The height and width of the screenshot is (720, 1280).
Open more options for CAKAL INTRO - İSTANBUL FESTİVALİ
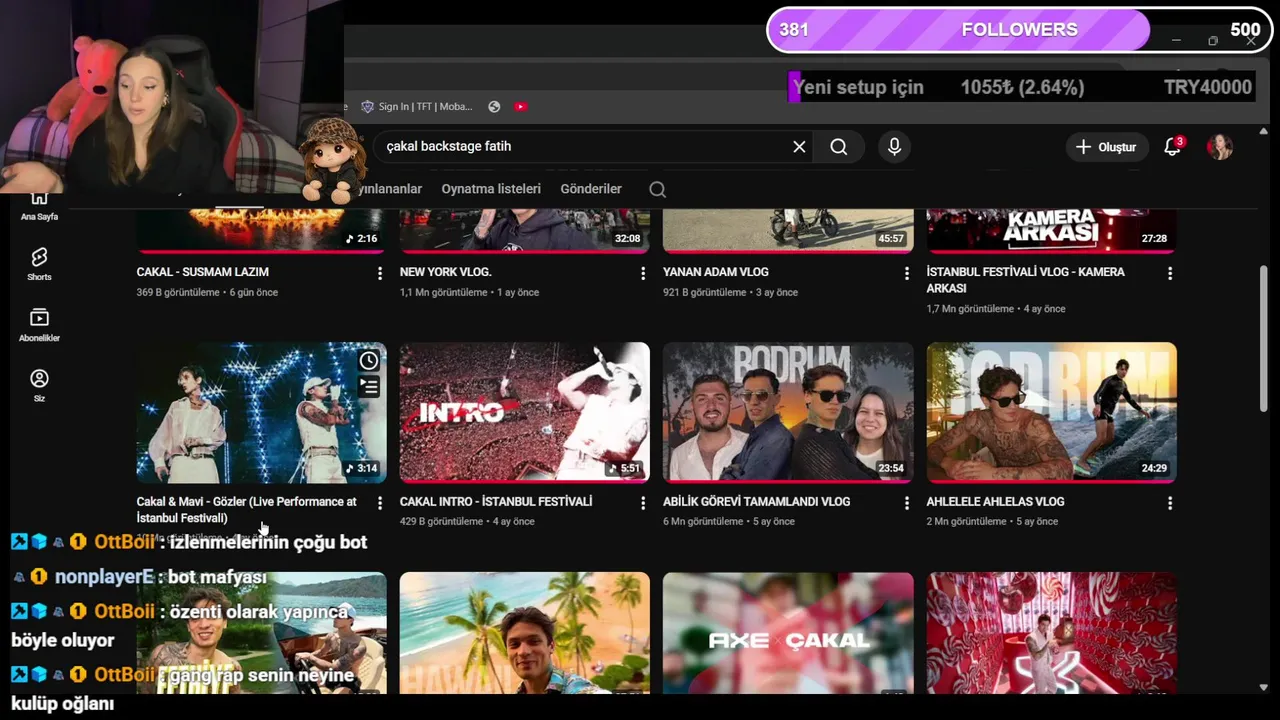(643, 503)
